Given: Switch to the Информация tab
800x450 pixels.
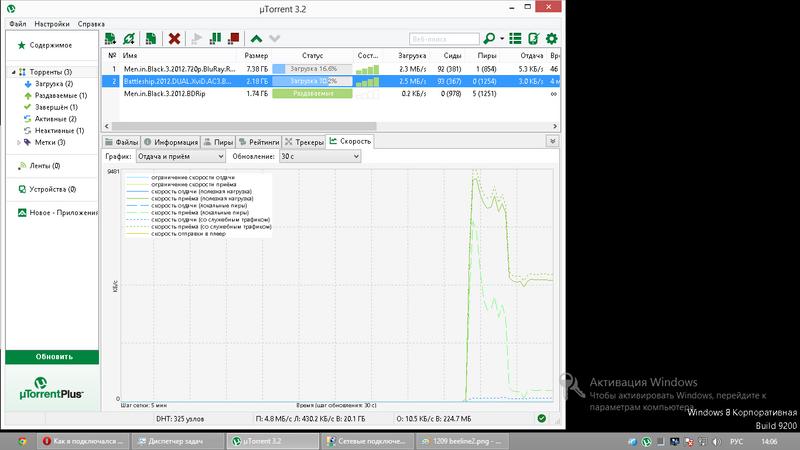Looking at the screenshot, I should click(171, 142).
